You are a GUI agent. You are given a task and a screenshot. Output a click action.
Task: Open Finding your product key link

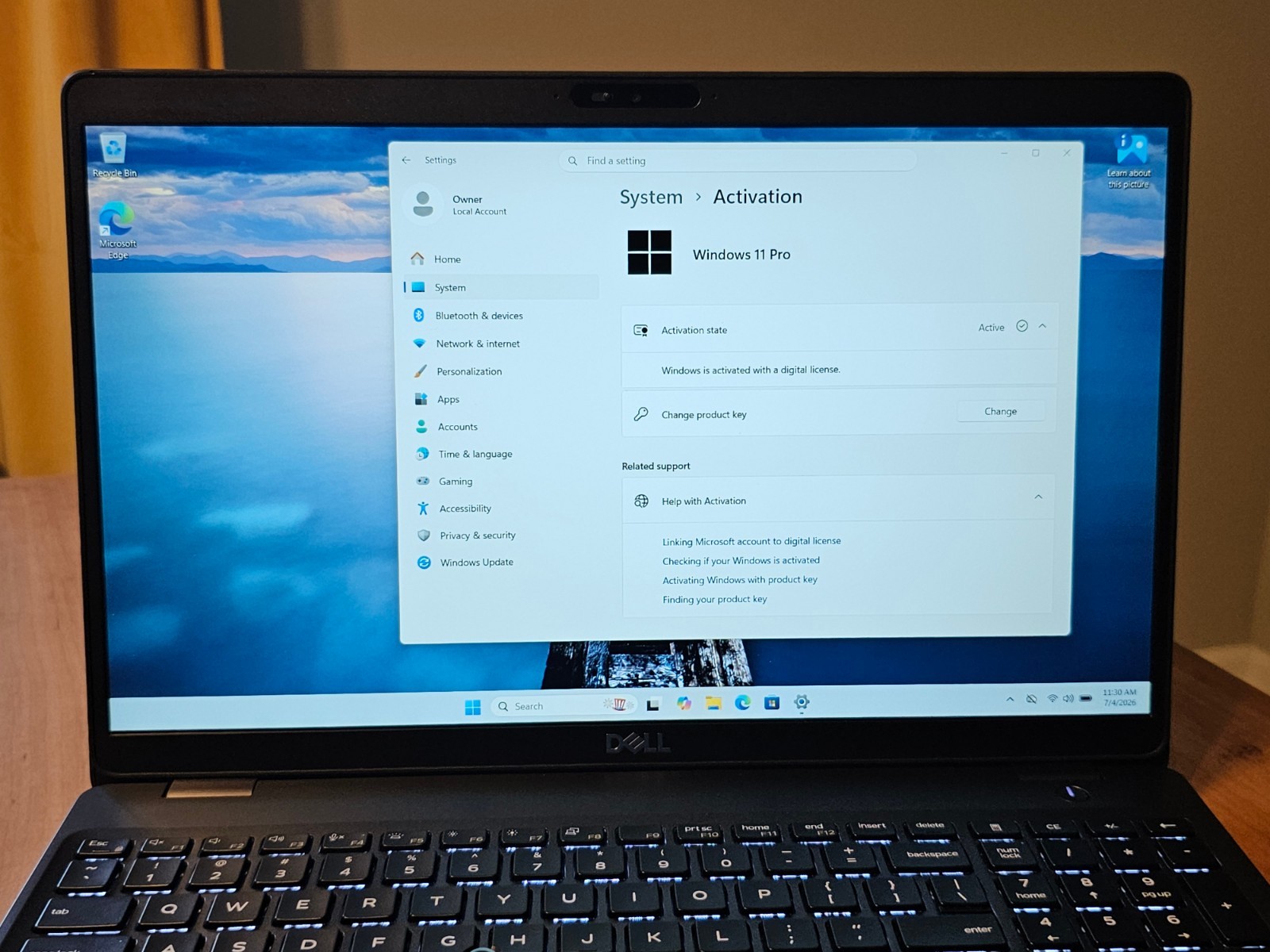714,600
